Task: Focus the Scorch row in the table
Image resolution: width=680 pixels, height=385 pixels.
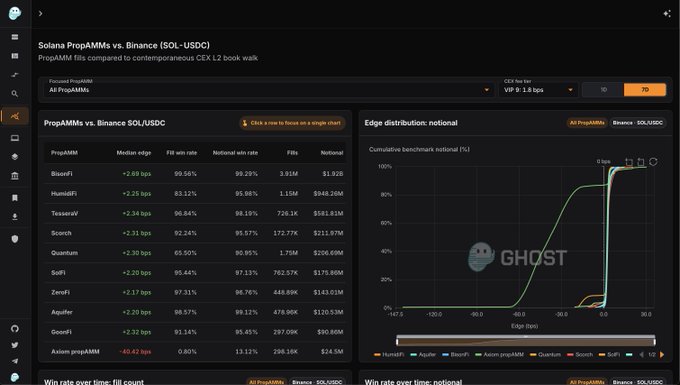Action: [x=195, y=233]
